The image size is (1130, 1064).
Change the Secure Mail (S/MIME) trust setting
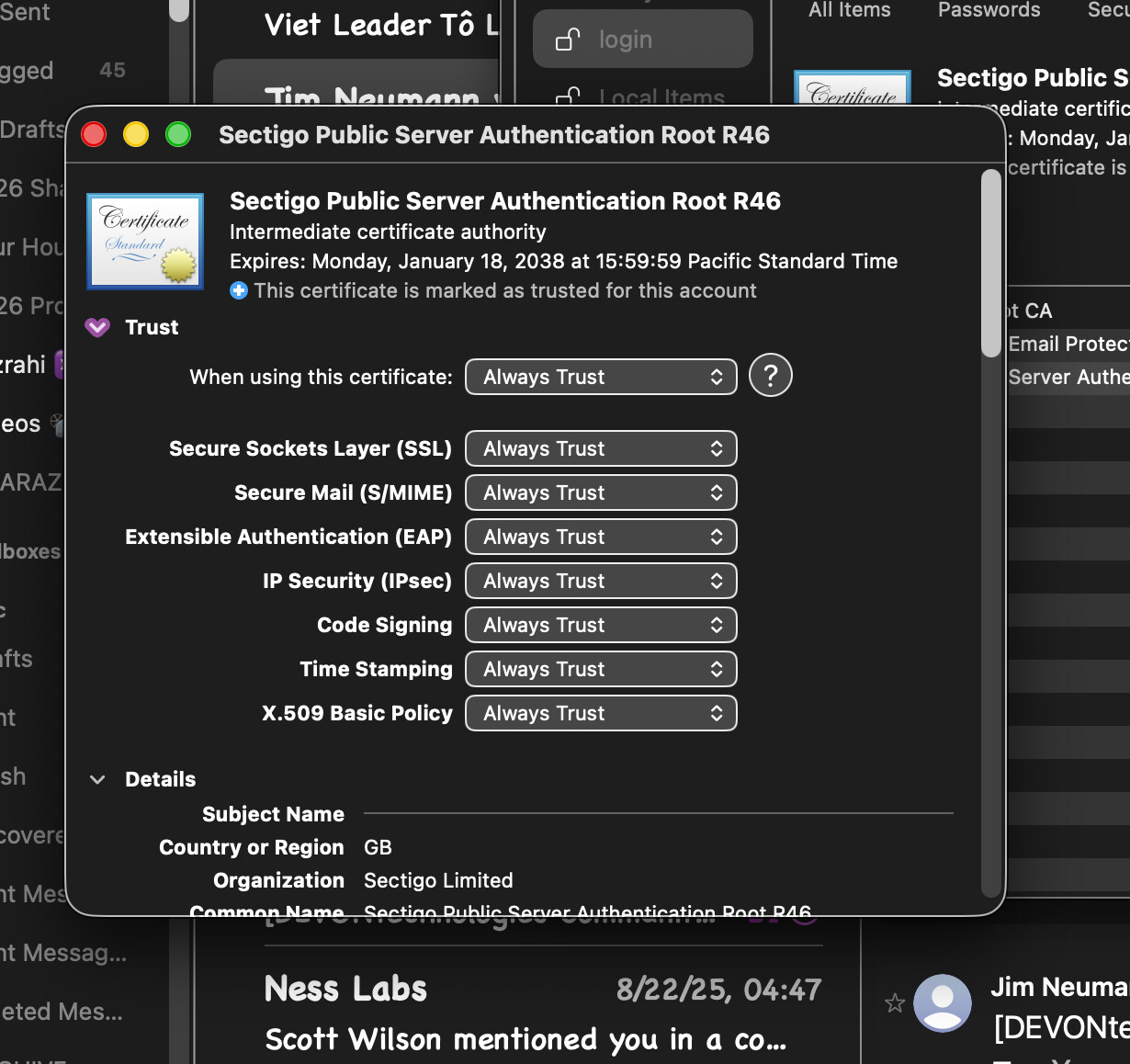coord(601,492)
